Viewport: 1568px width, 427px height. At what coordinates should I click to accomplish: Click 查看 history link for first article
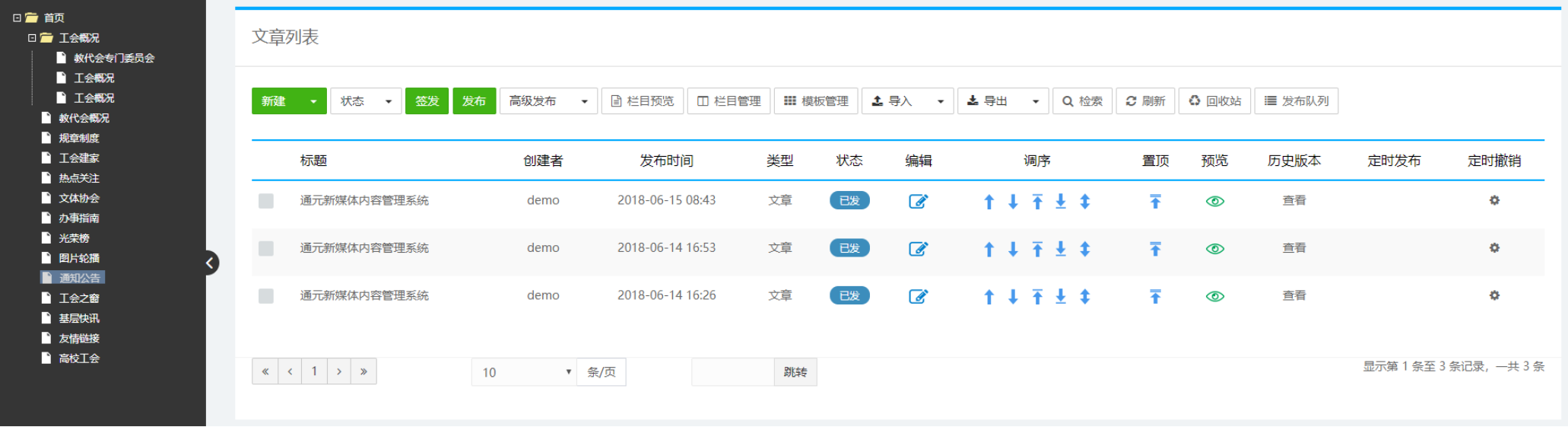(x=1293, y=201)
